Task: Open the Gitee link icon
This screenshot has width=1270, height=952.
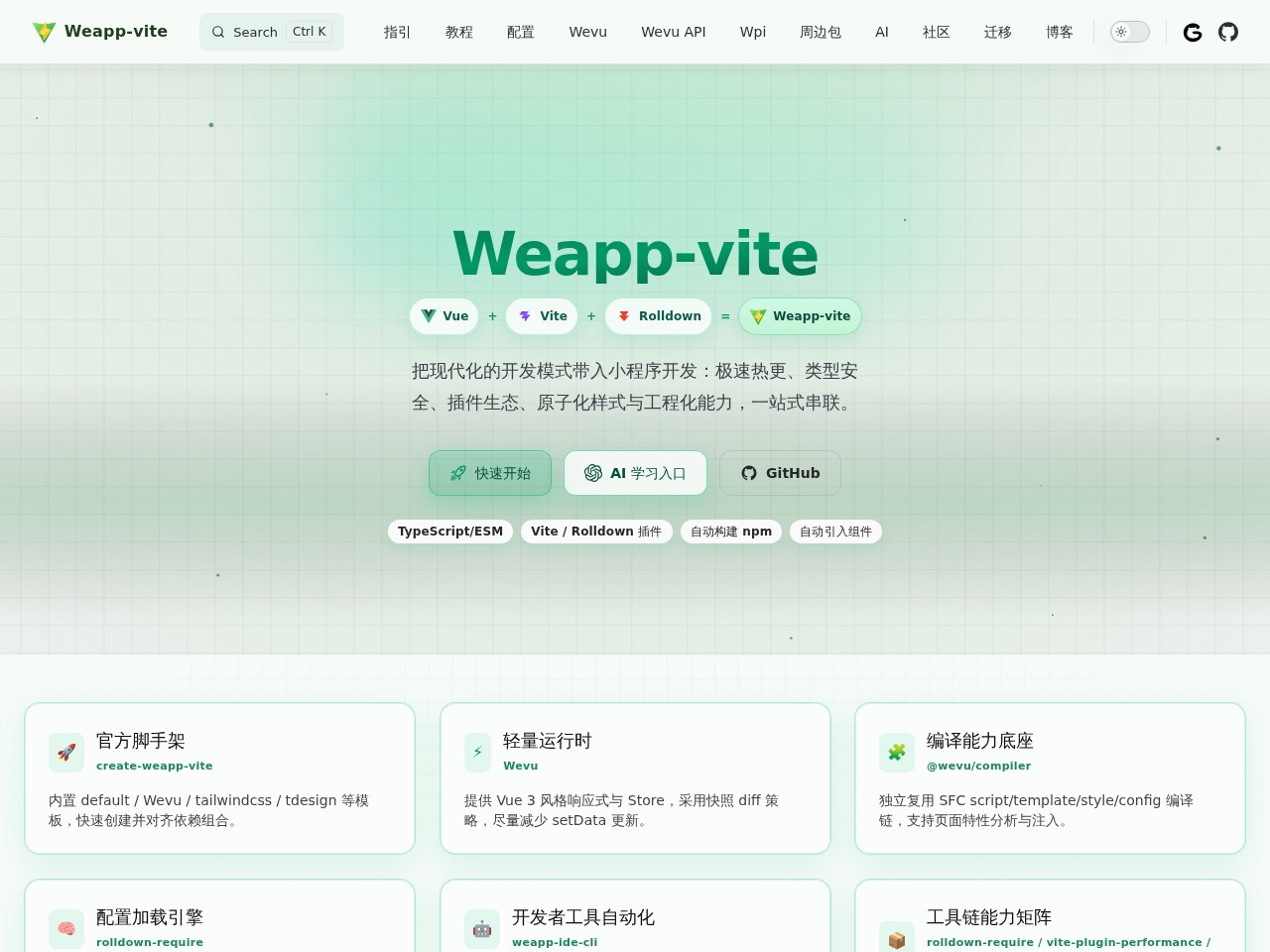Action: (x=1193, y=33)
